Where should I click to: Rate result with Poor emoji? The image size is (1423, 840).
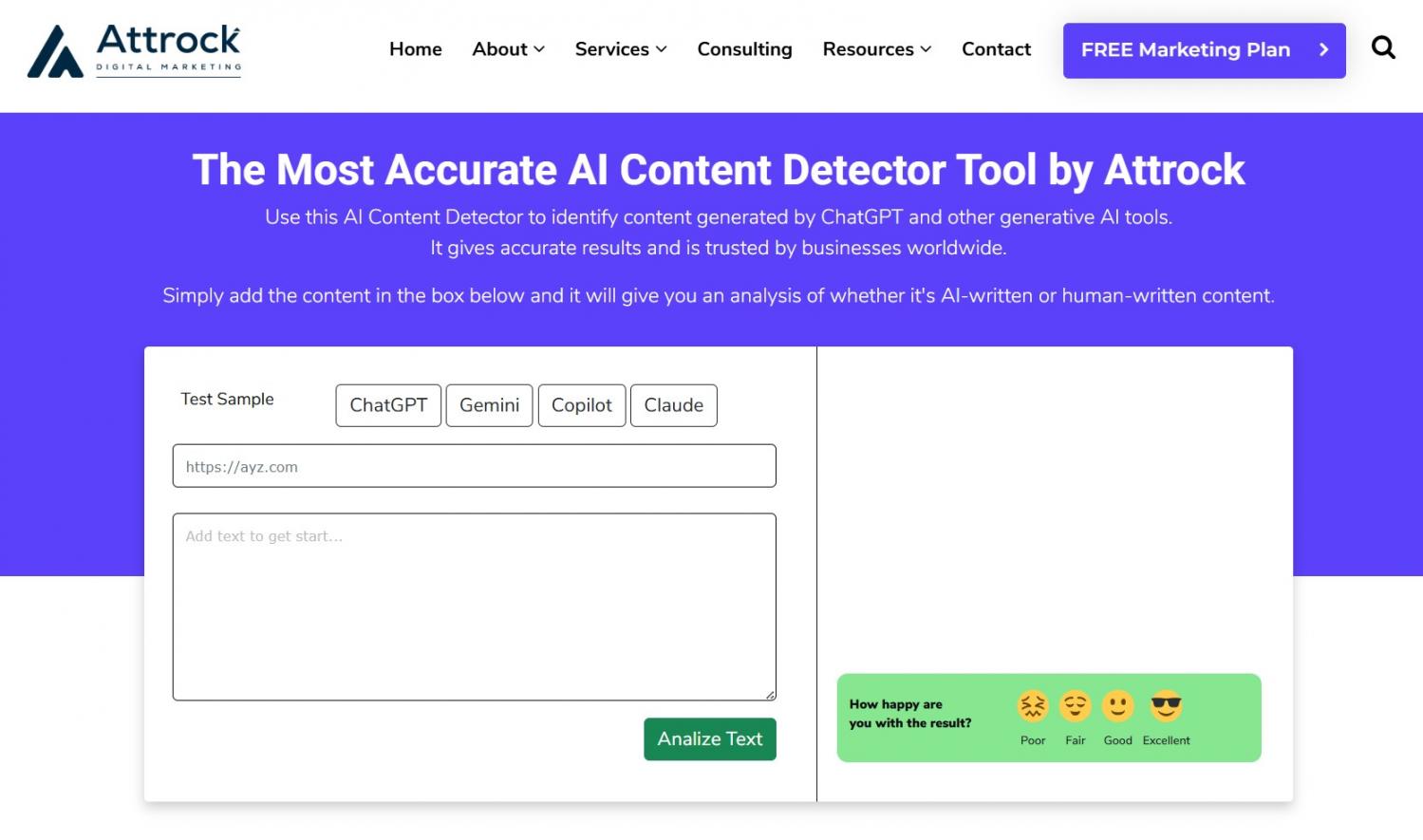[1032, 707]
